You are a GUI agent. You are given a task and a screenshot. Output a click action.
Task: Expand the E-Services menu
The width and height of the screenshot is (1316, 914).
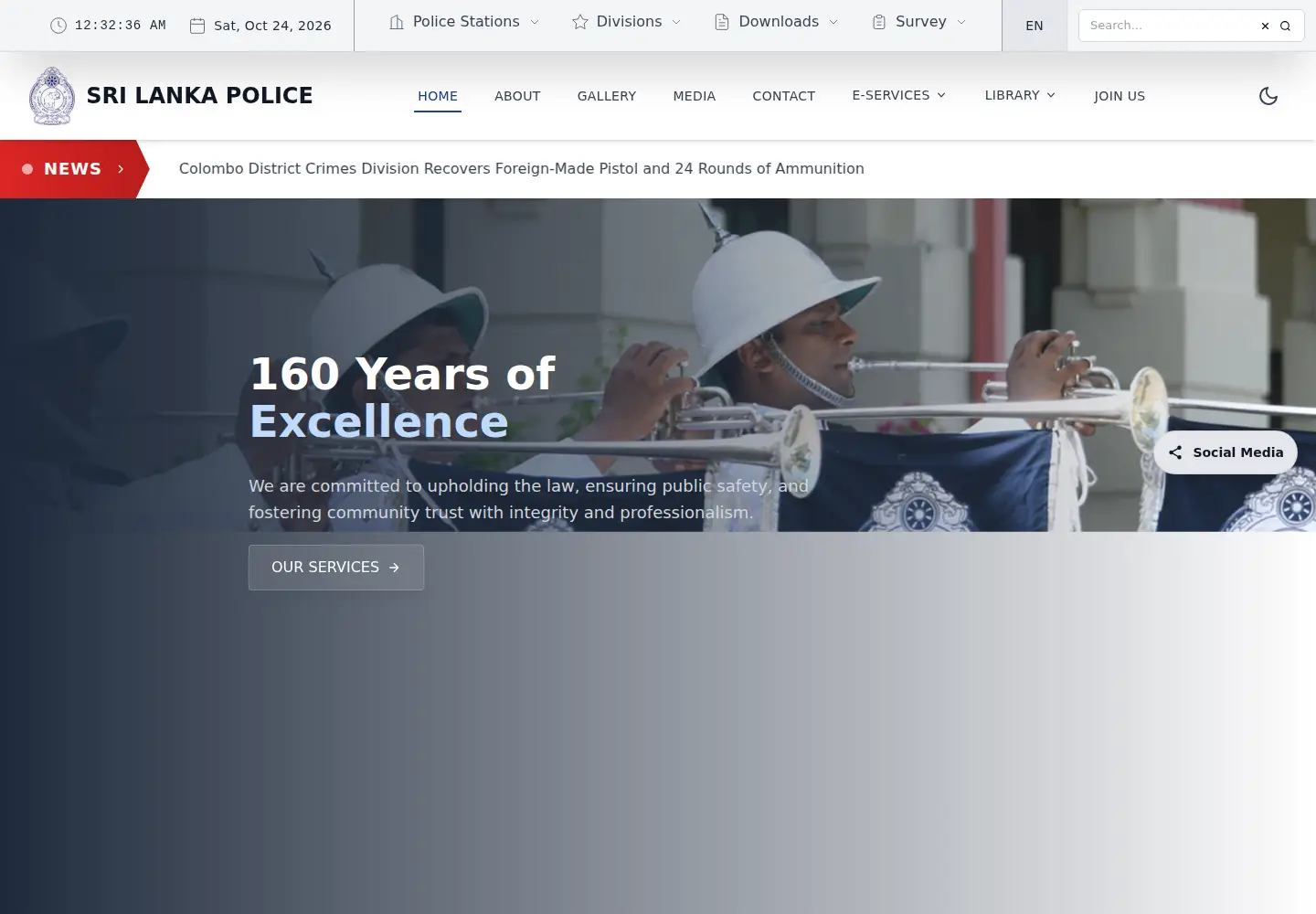(x=899, y=95)
